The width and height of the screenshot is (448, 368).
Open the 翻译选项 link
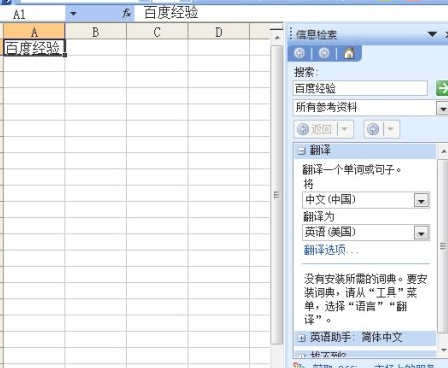[331, 250]
